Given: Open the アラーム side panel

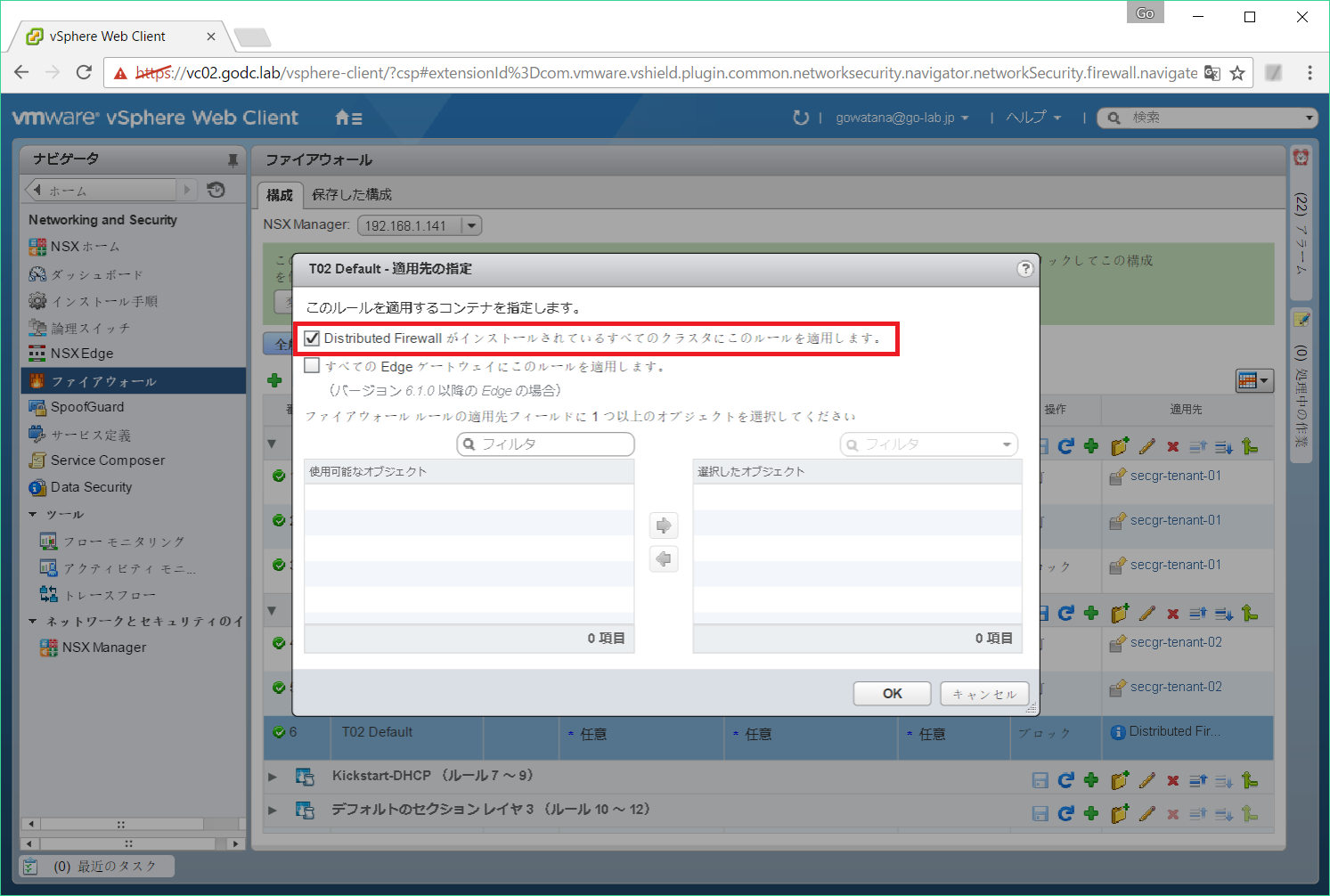Looking at the screenshot, I should pos(1301,223).
